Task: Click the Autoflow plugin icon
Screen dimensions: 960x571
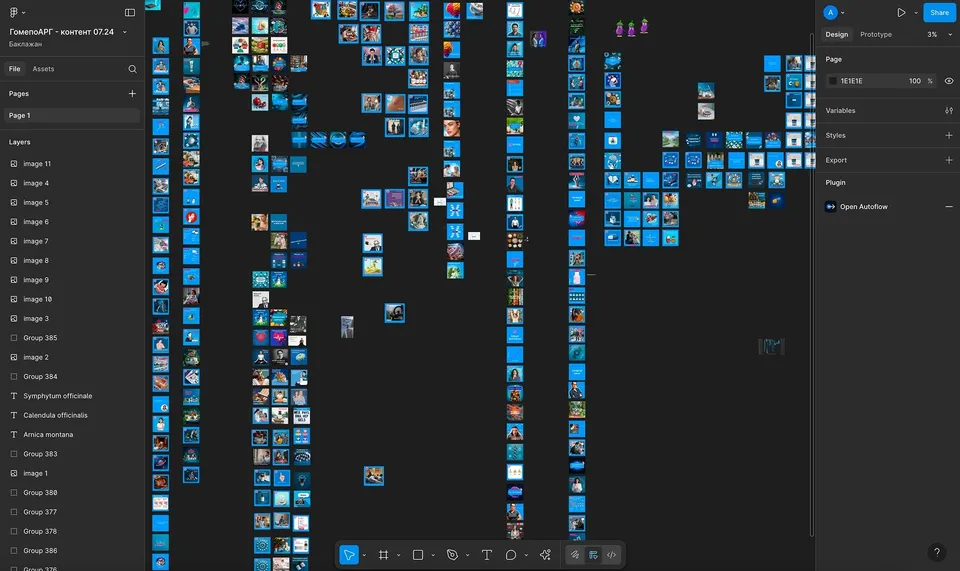Action: [x=831, y=207]
